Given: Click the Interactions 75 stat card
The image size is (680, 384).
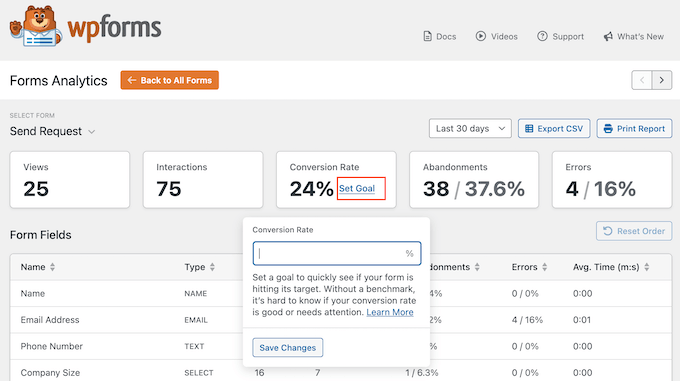Looking at the screenshot, I should (x=203, y=180).
